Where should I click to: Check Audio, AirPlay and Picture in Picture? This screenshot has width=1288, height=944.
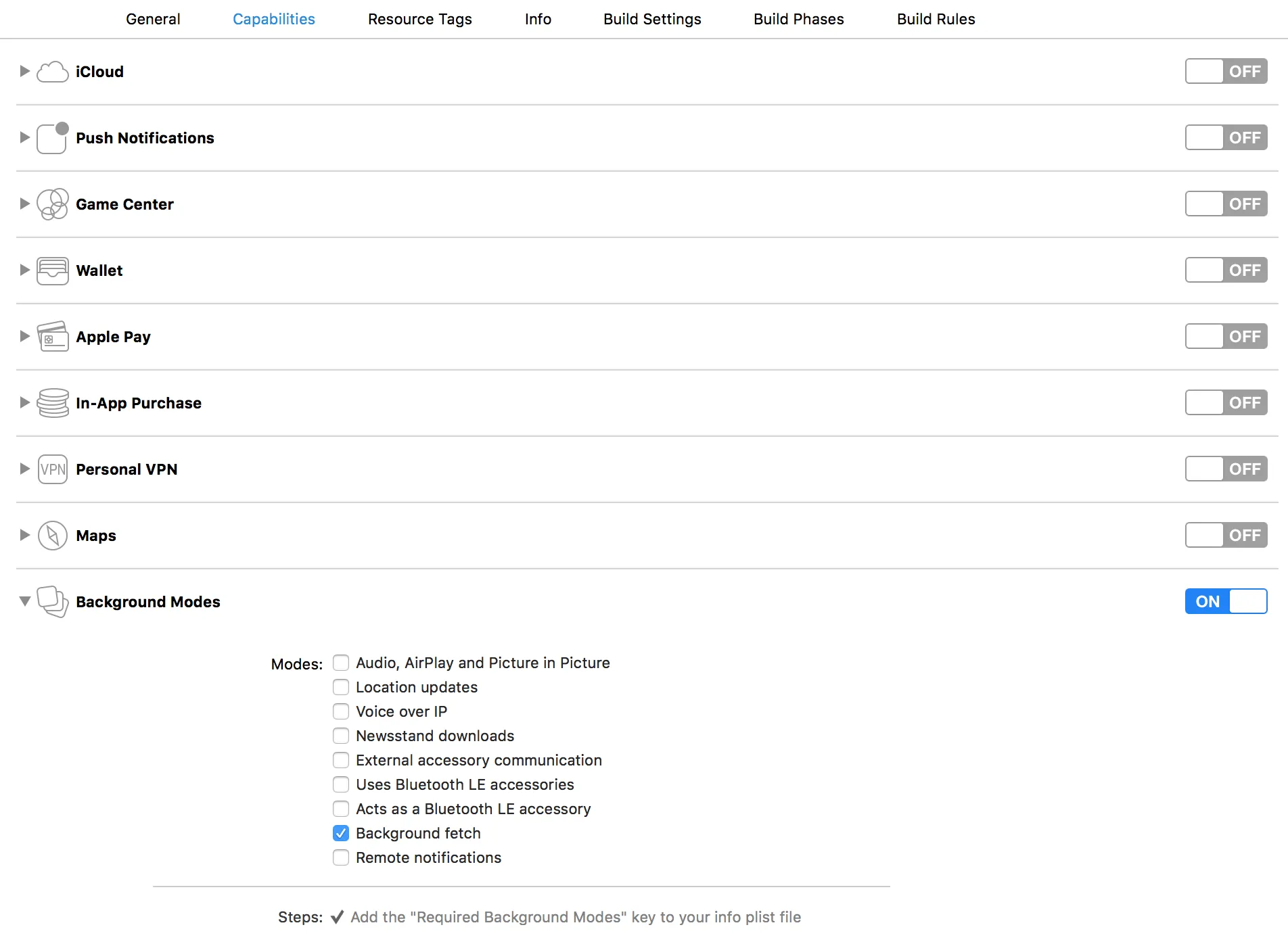pyautogui.click(x=341, y=663)
